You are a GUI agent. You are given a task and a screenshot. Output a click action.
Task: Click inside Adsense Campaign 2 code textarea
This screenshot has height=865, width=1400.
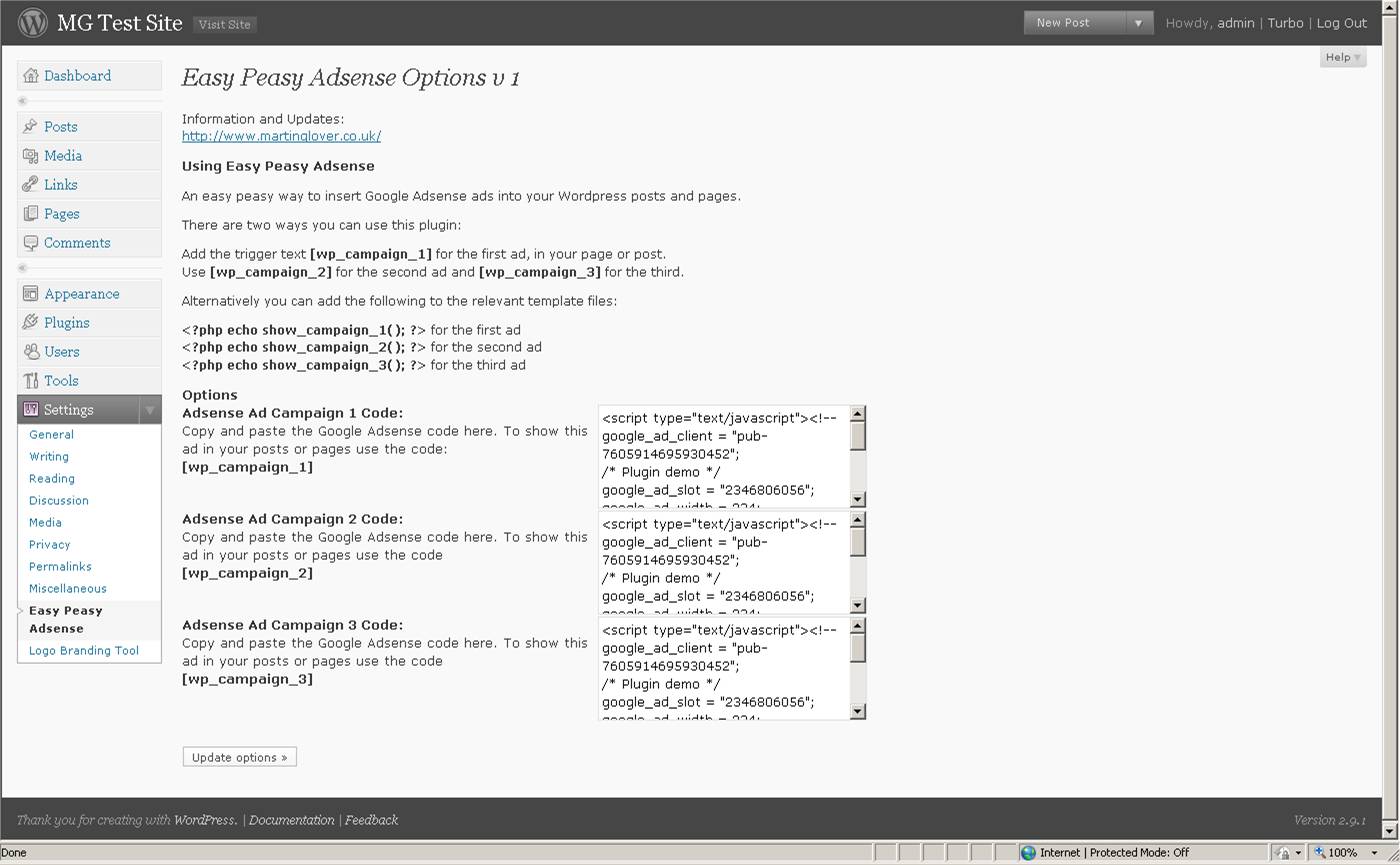[723, 561]
